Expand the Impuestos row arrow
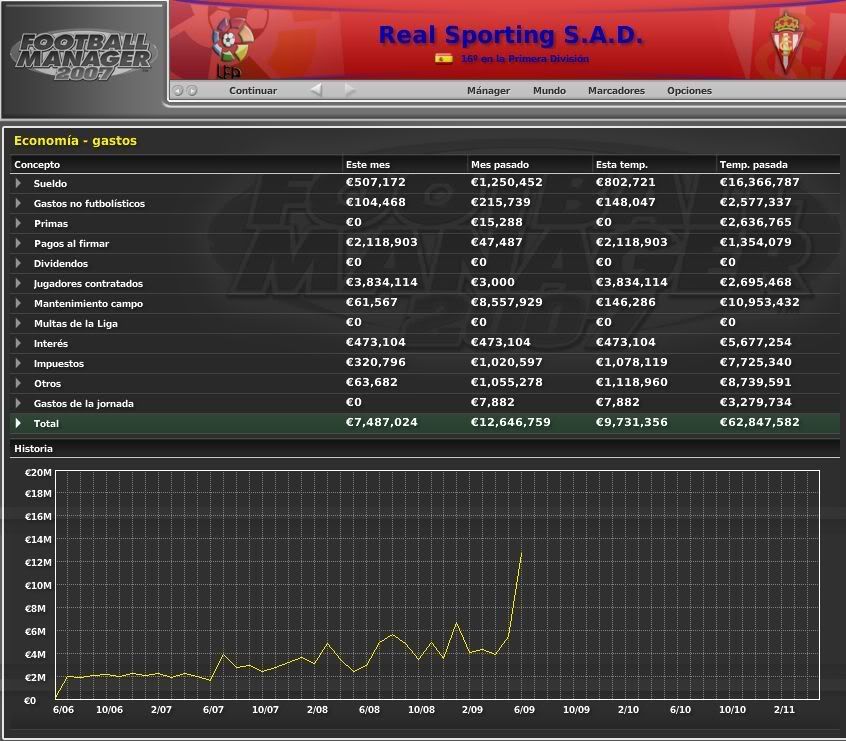Screen dimensions: 846x741 coord(18,363)
